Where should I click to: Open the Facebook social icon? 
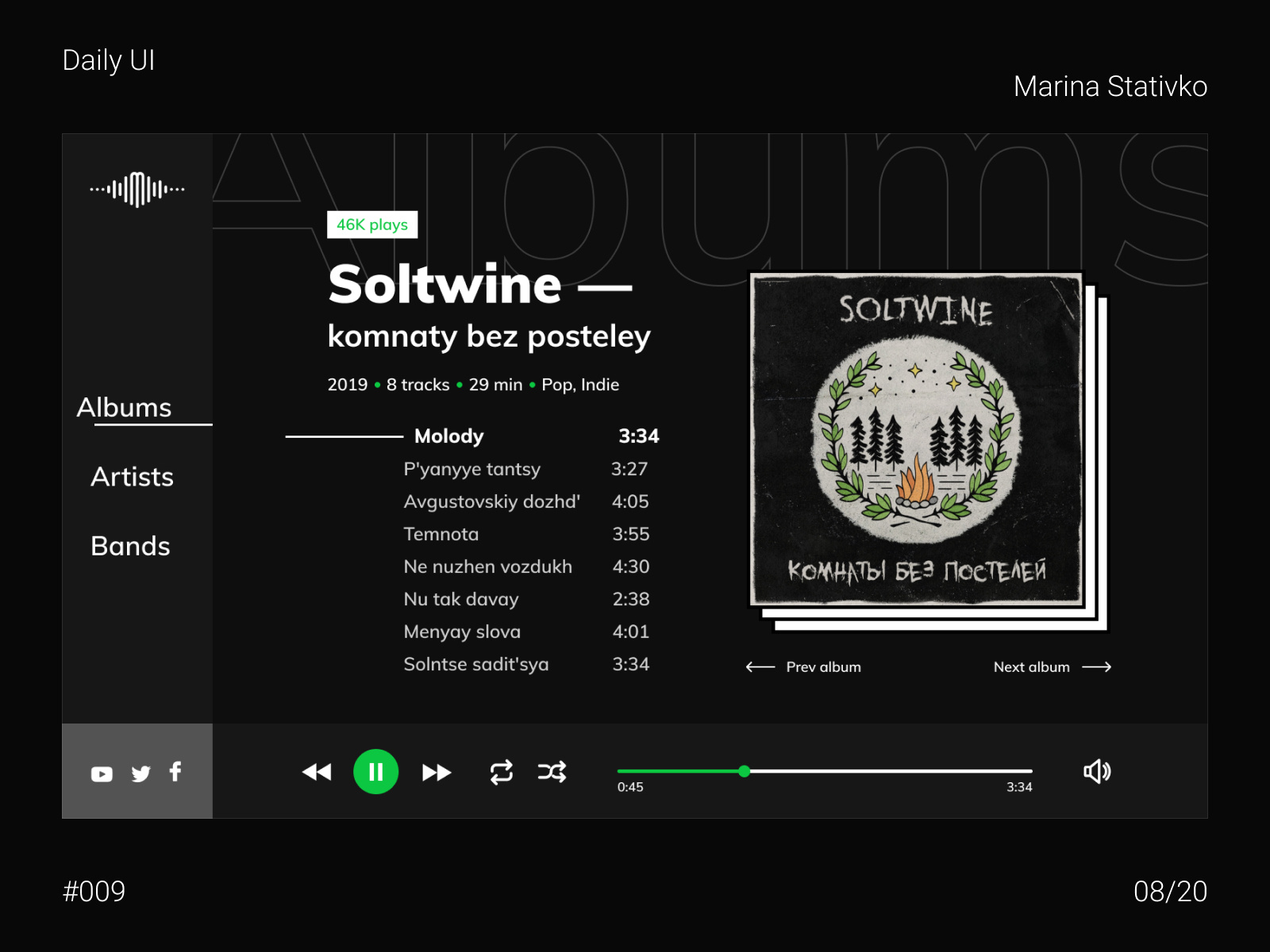[x=175, y=772]
